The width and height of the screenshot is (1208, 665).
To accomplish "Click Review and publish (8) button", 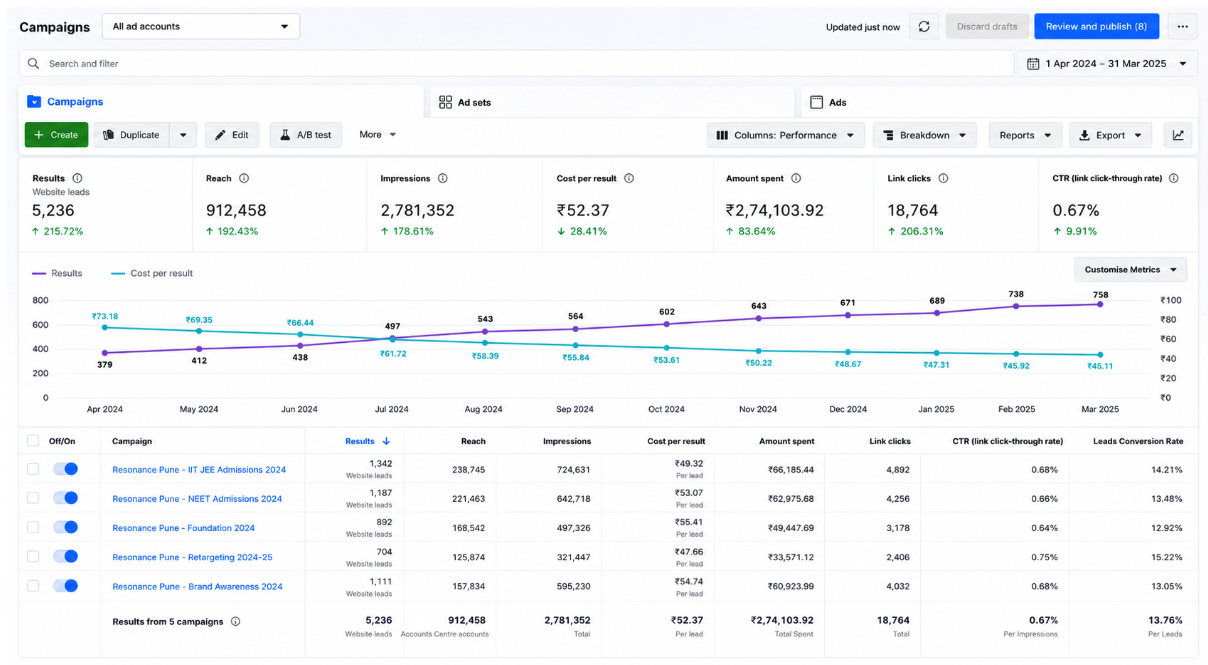I will (x=1096, y=27).
